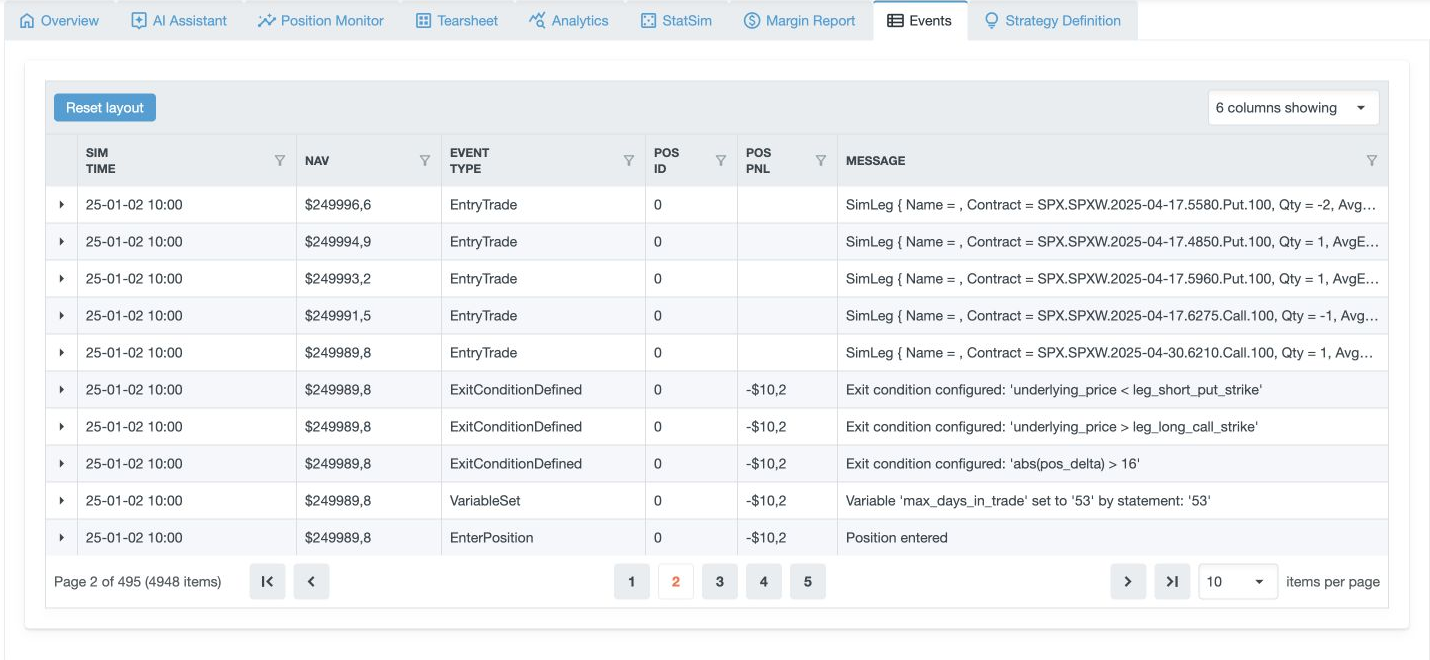Open the Strategy Definition tab
The height and width of the screenshot is (660, 1430).
click(x=1053, y=20)
